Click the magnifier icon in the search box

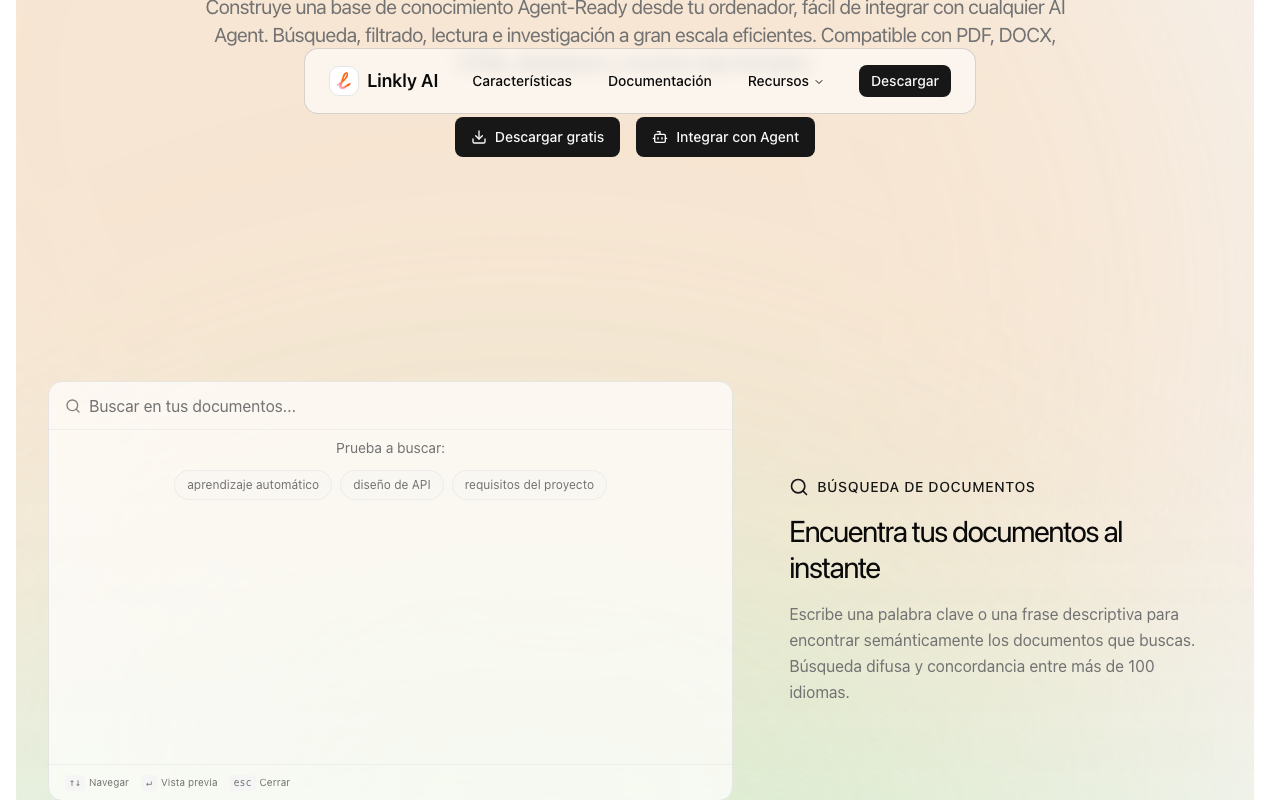[x=73, y=406]
